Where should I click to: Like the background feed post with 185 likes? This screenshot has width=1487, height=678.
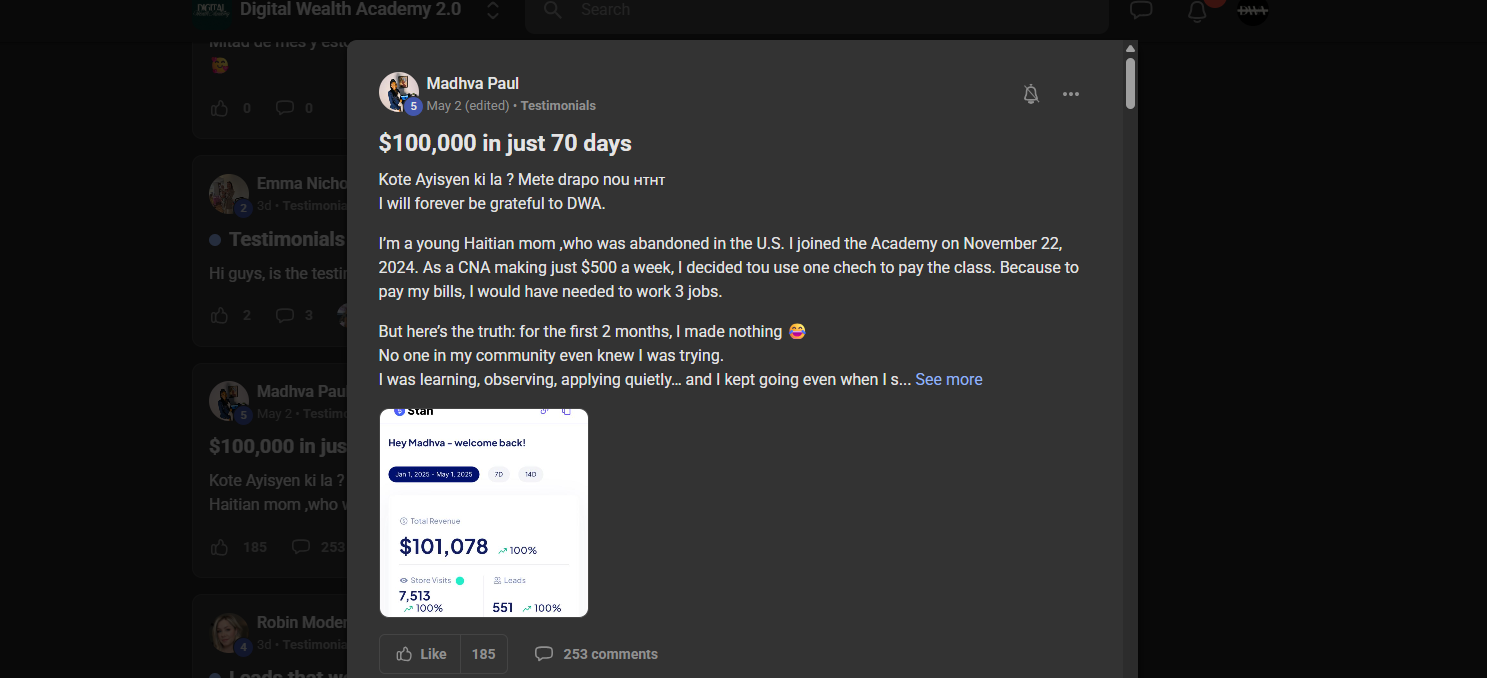click(x=220, y=547)
